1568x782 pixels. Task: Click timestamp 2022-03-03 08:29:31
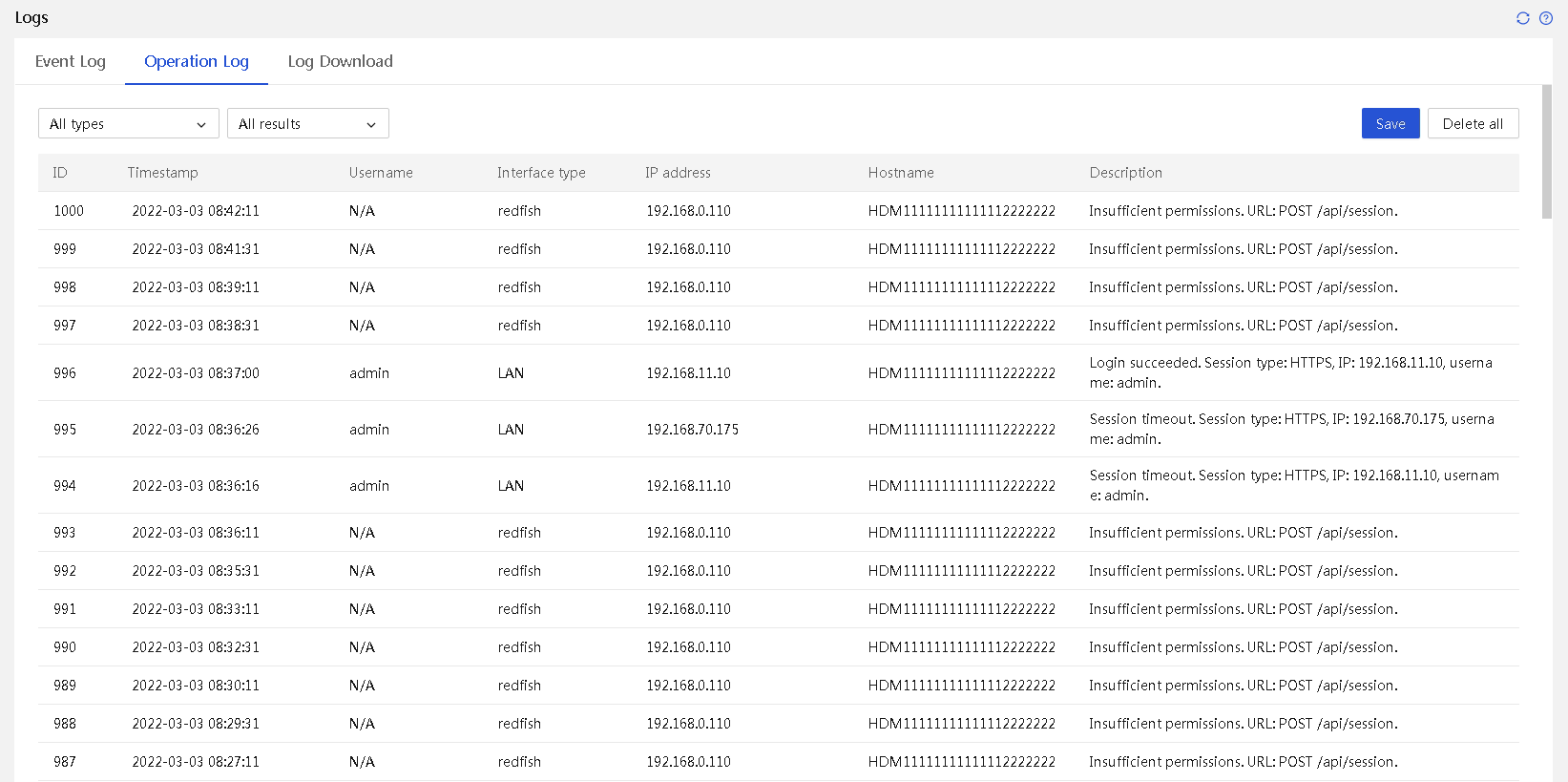[x=196, y=724]
